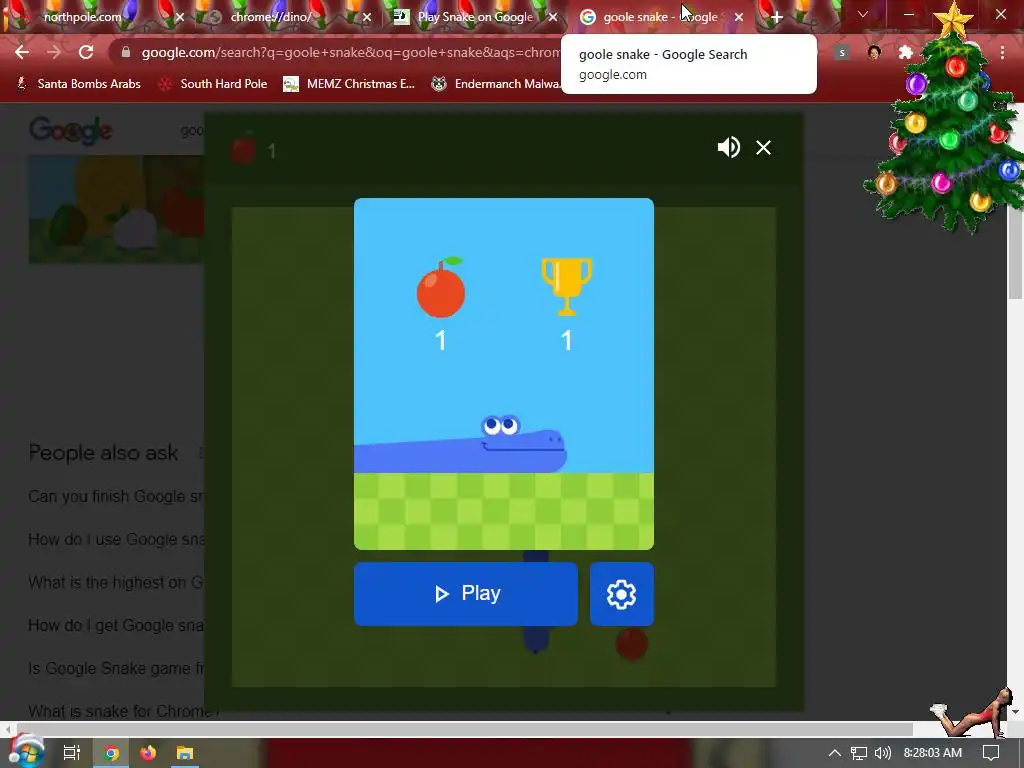Image resolution: width=1024 pixels, height=768 pixels.
Task: Open the notification center icon
Action: 991,753
